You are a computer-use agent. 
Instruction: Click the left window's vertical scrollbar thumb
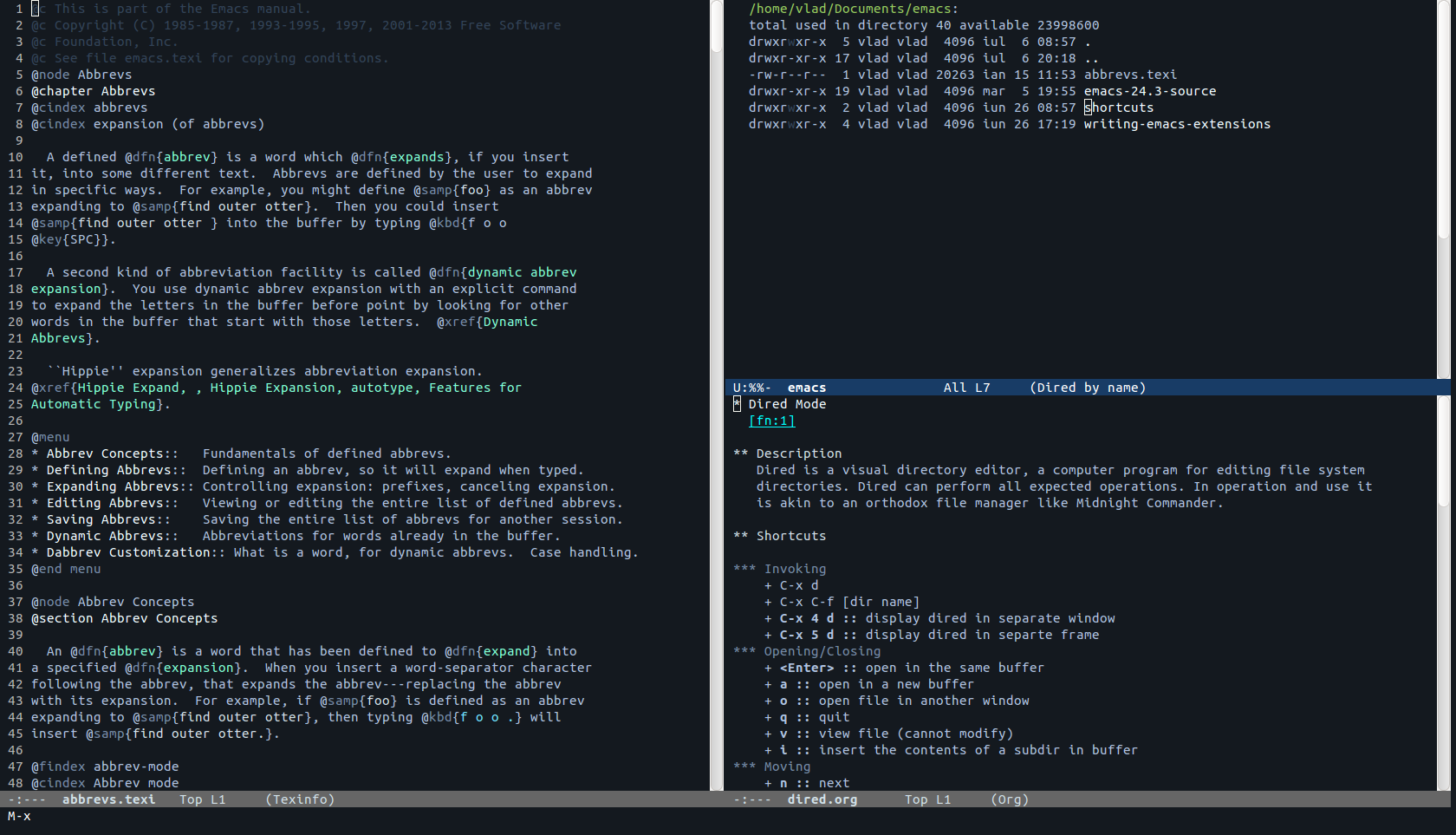coord(717,26)
